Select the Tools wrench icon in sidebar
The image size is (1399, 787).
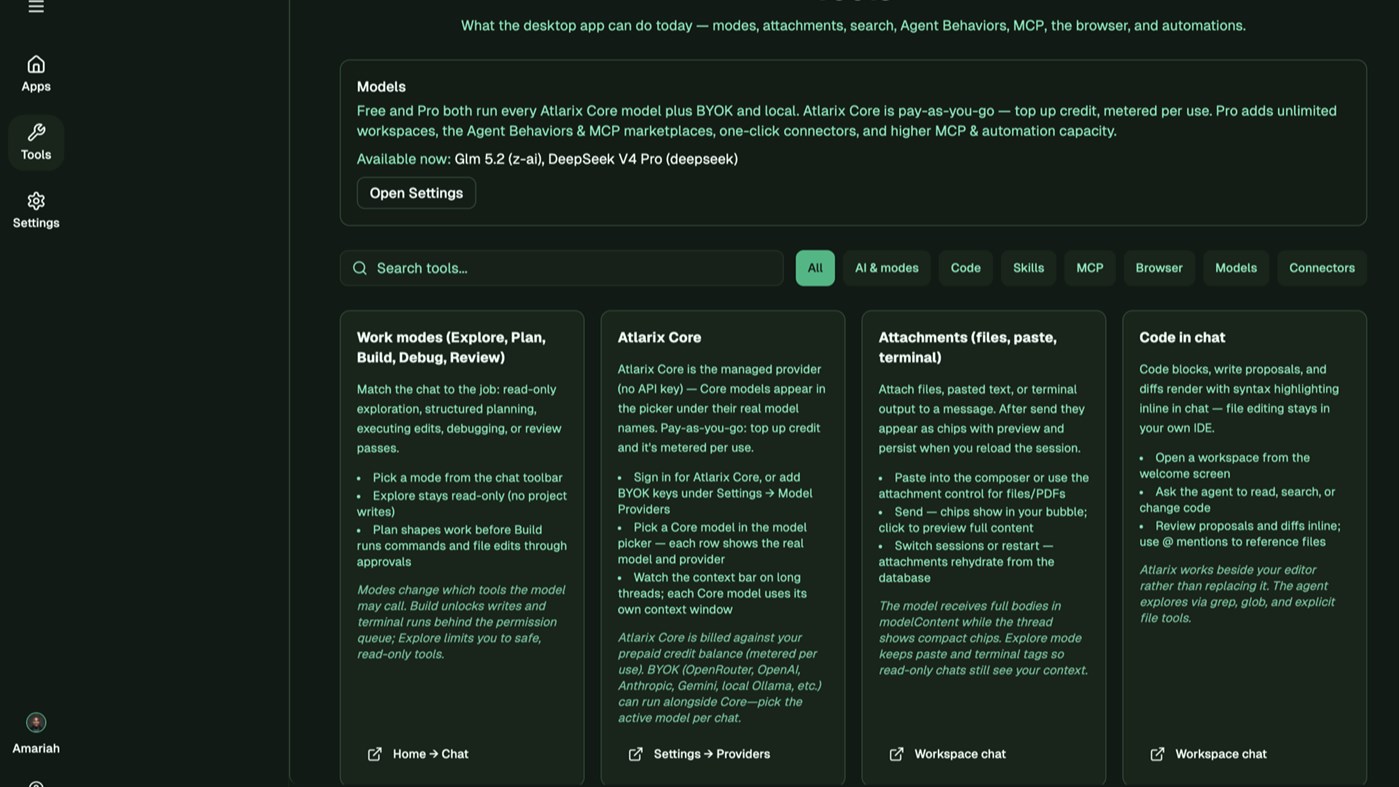(36, 132)
